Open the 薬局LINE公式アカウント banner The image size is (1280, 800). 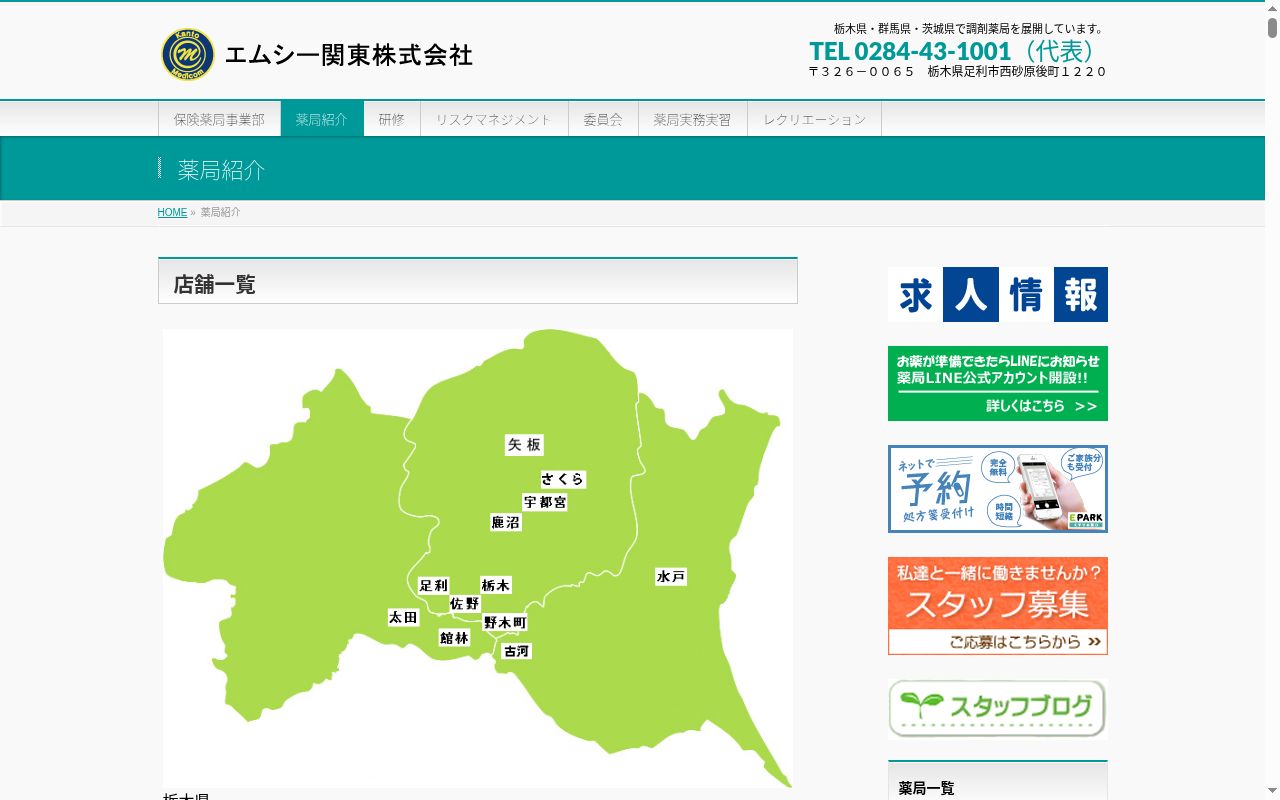click(x=998, y=384)
